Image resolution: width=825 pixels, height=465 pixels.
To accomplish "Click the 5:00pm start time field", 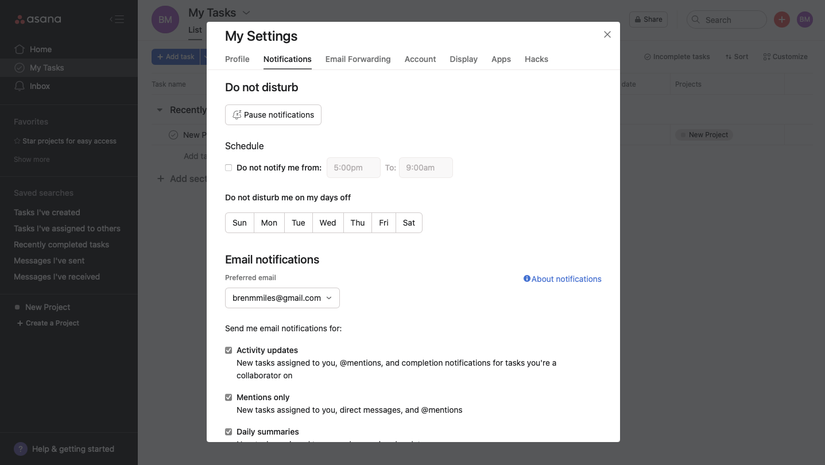I will coord(353,168).
